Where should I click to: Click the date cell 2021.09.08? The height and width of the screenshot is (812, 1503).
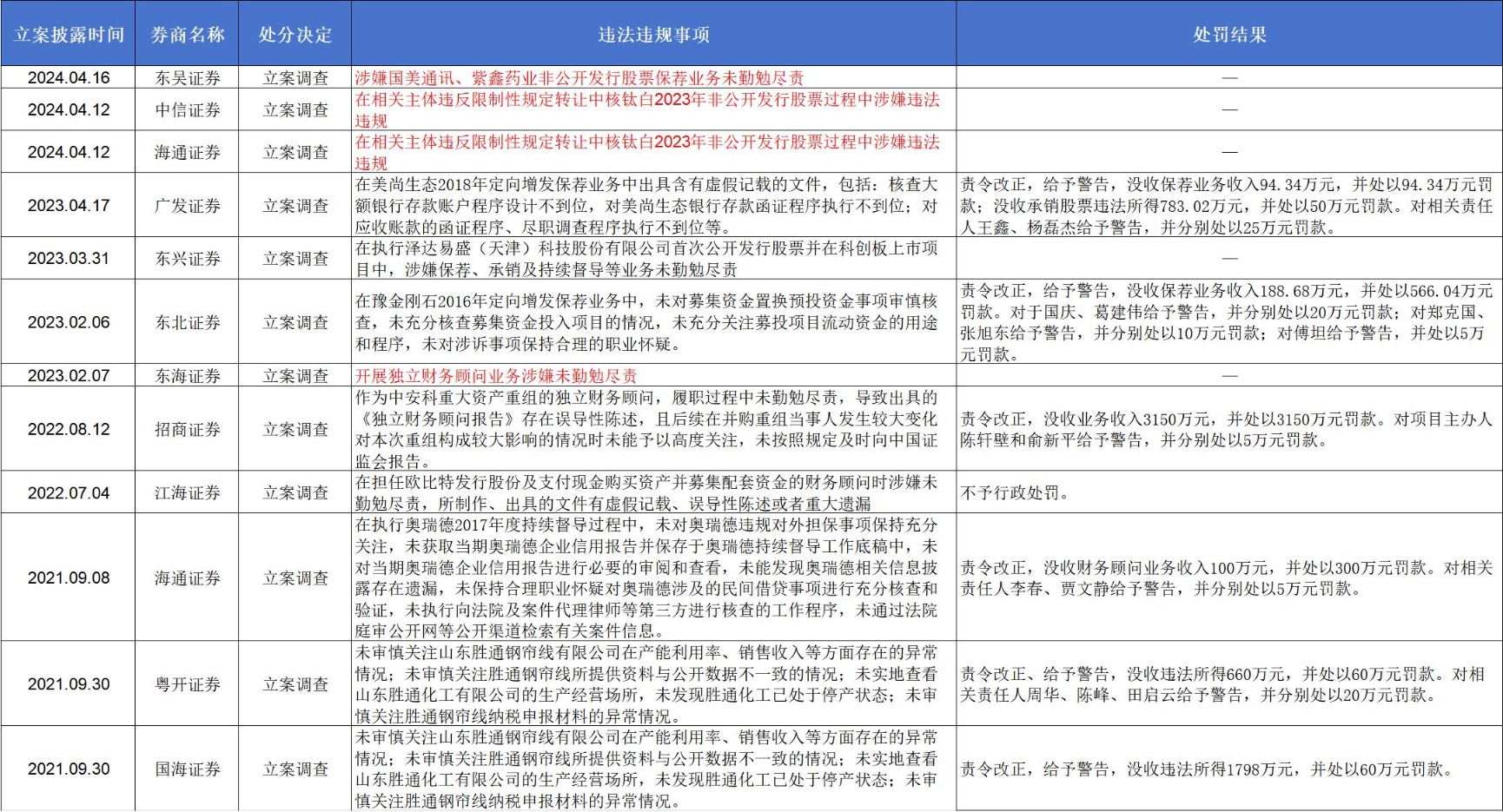click(x=68, y=578)
